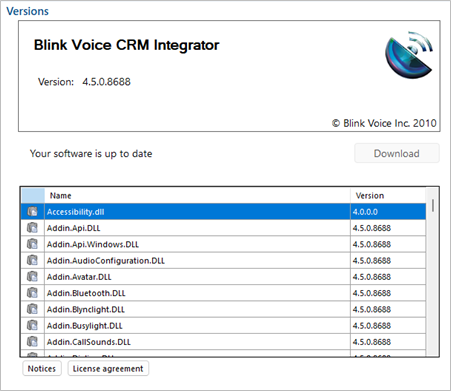
Task: Open the Notices button
Action: point(42,369)
